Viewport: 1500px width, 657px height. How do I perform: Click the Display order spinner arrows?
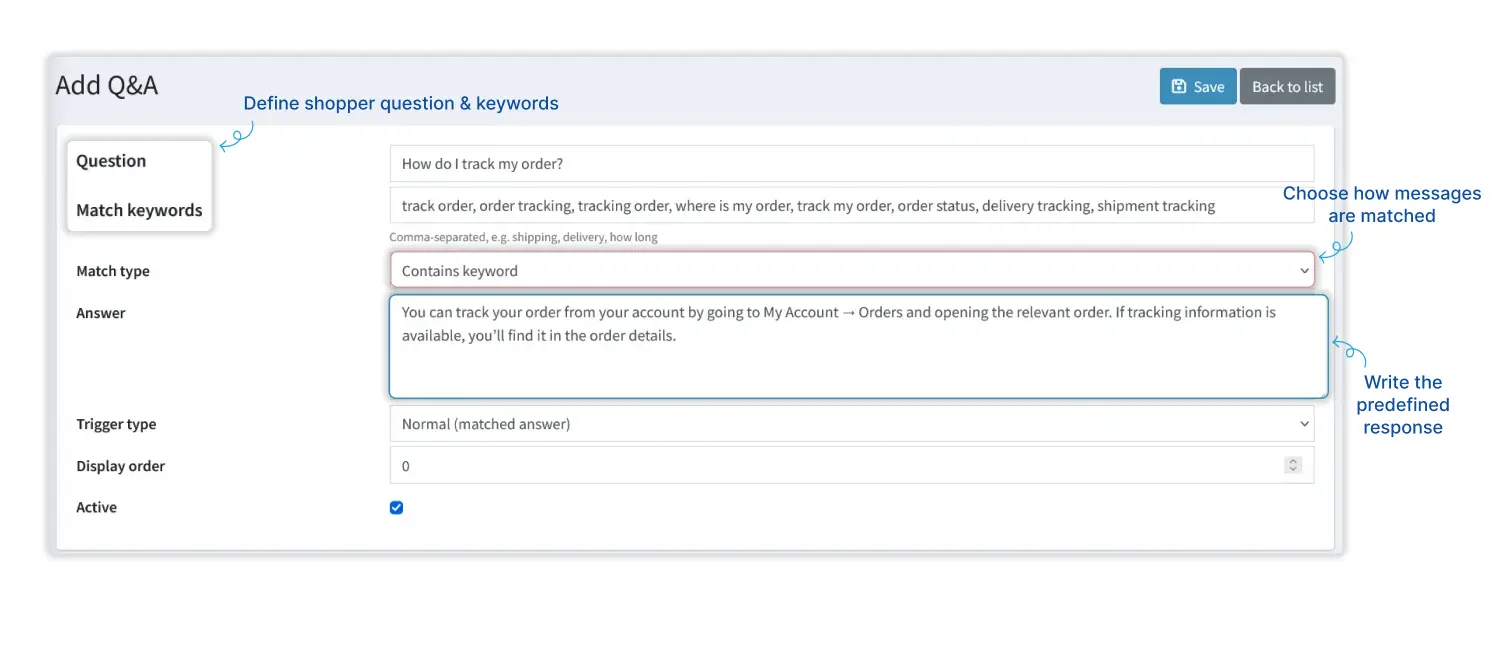[x=1293, y=465]
